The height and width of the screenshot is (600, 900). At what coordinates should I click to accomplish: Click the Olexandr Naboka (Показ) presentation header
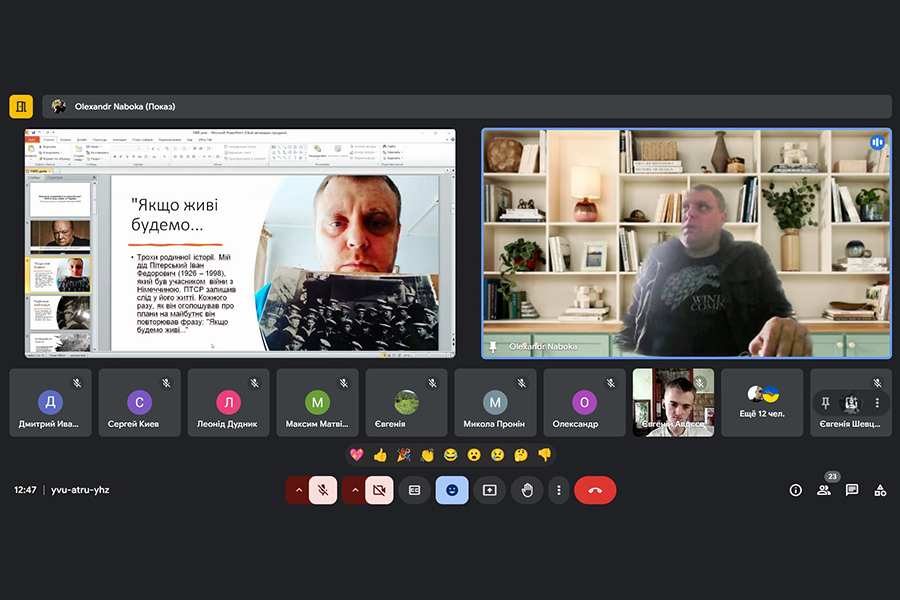(x=467, y=107)
